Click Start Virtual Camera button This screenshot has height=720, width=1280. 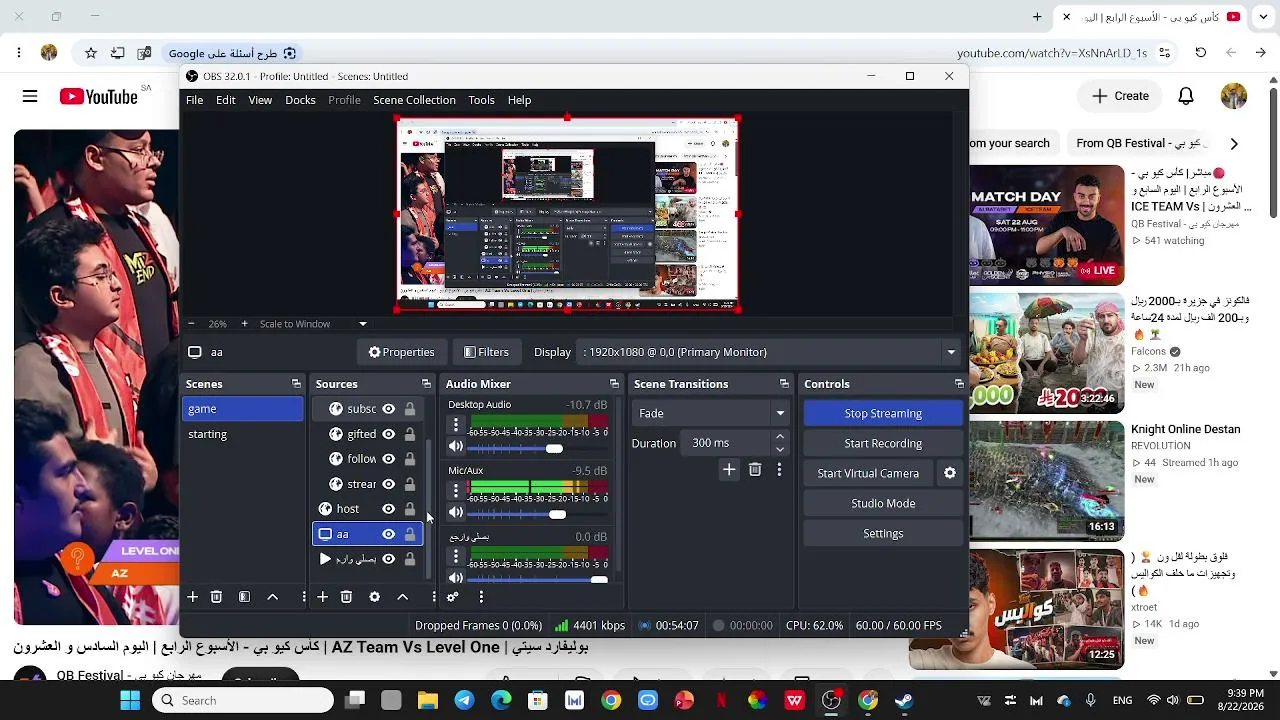tap(868, 473)
